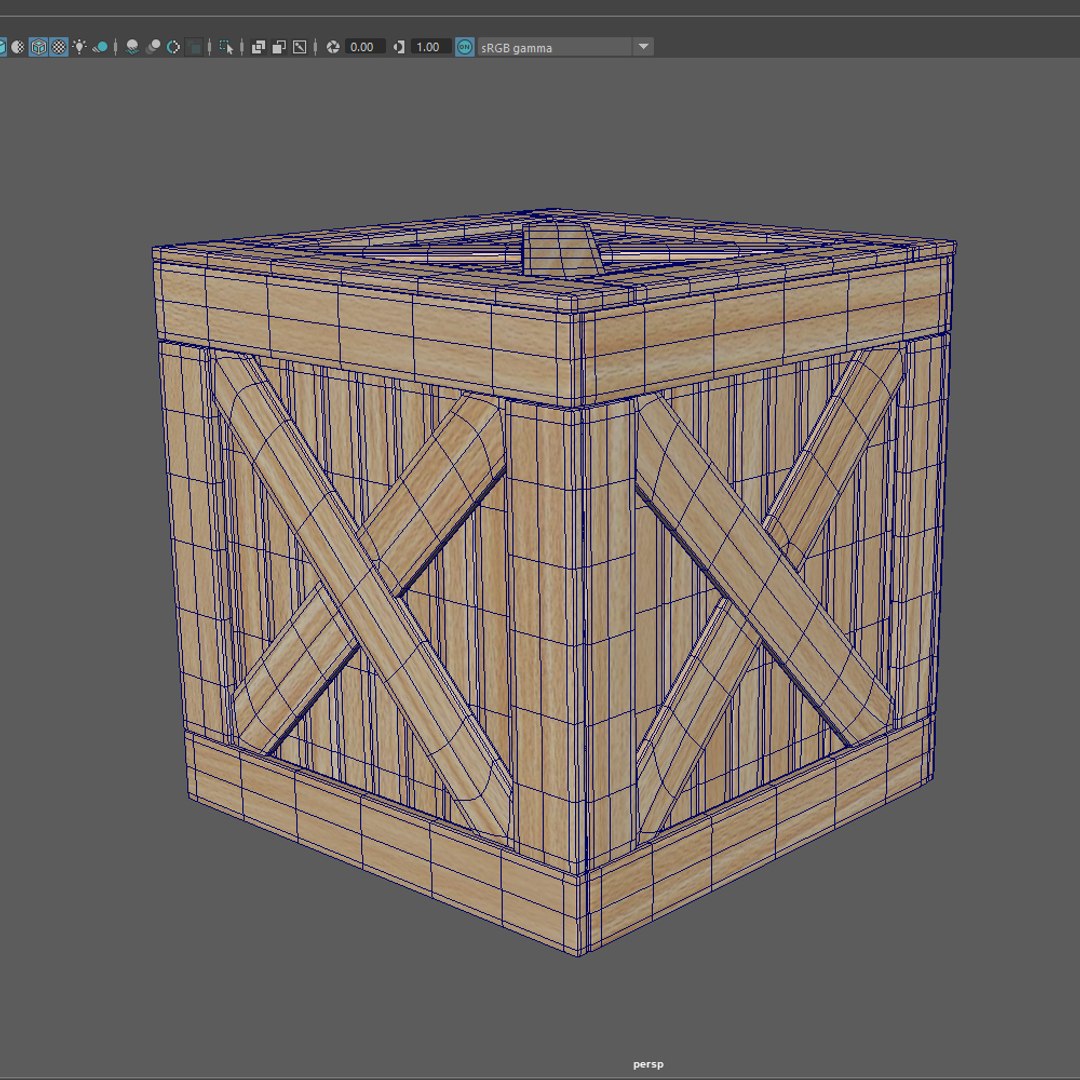
Task: Enable Use All Lights bulb icon
Action: point(80,47)
